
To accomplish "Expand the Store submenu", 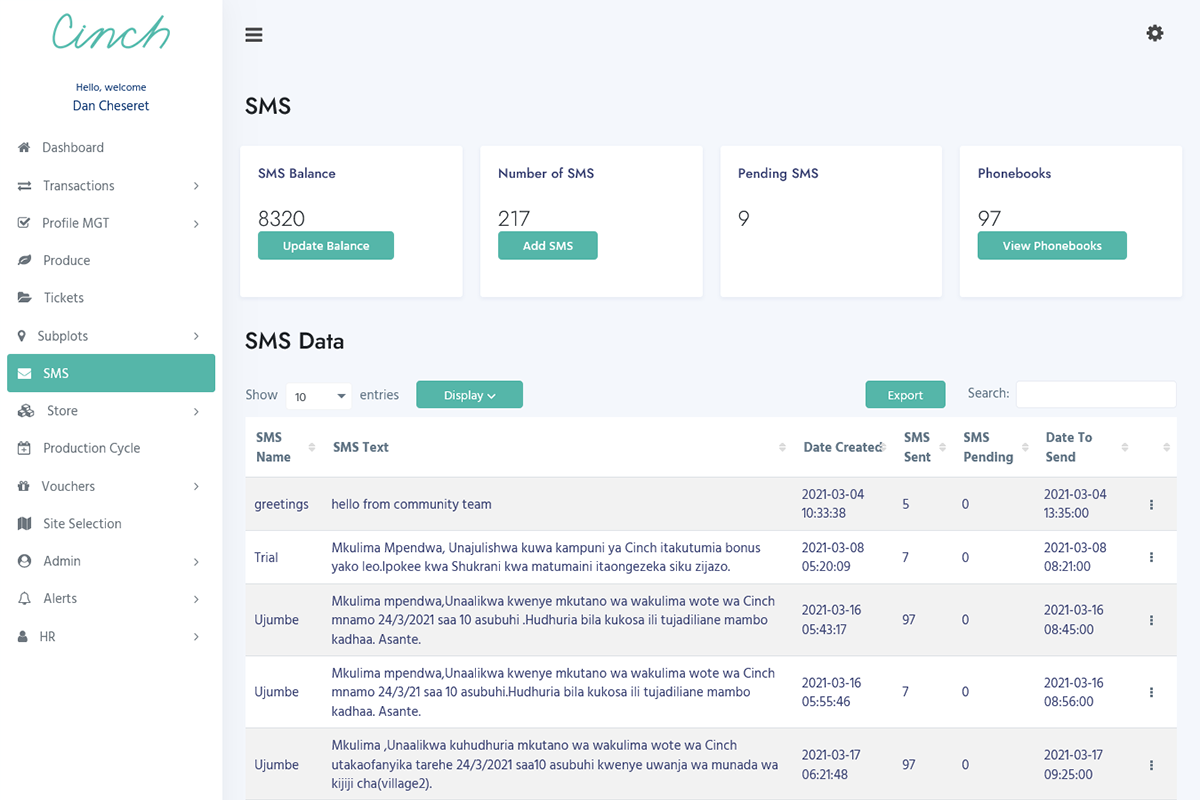I will point(59,410).
